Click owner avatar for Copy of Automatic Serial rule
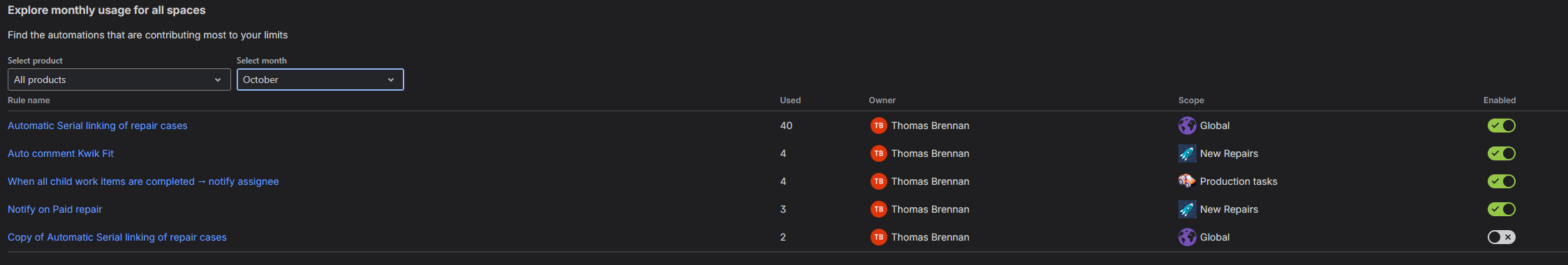1568x265 pixels. coord(878,237)
